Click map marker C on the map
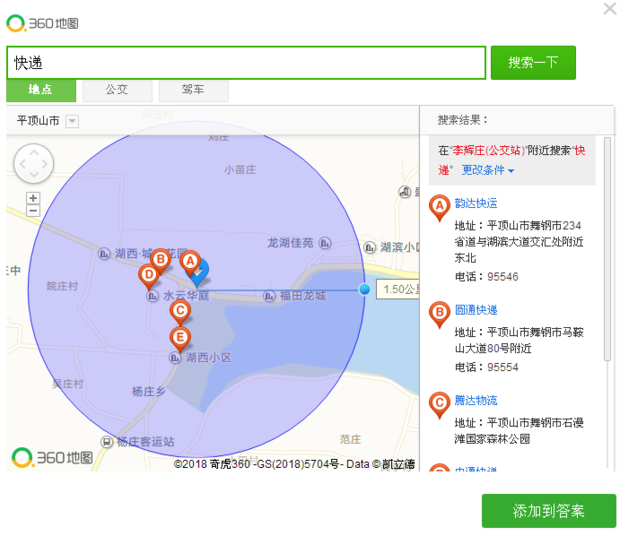 (180, 312)
